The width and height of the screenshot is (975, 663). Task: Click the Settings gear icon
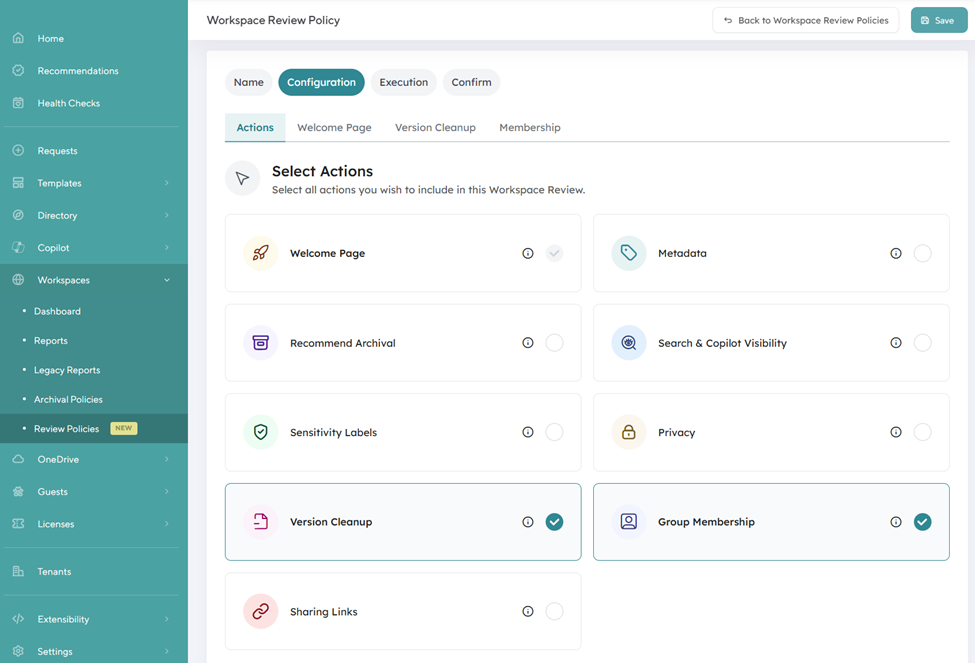coord(18,651)
